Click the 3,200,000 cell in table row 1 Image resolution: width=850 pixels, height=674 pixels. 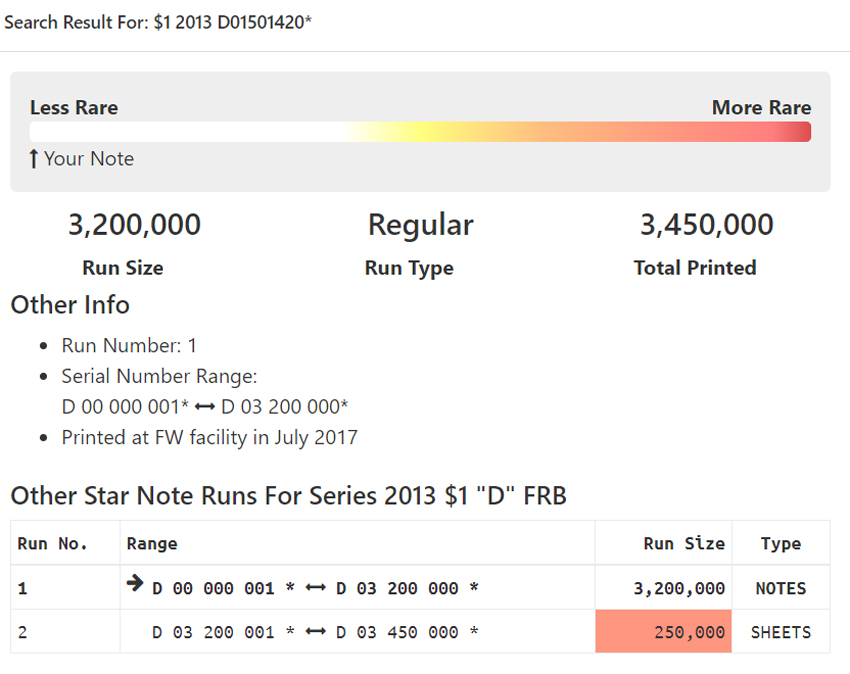(x=664, y=588)
